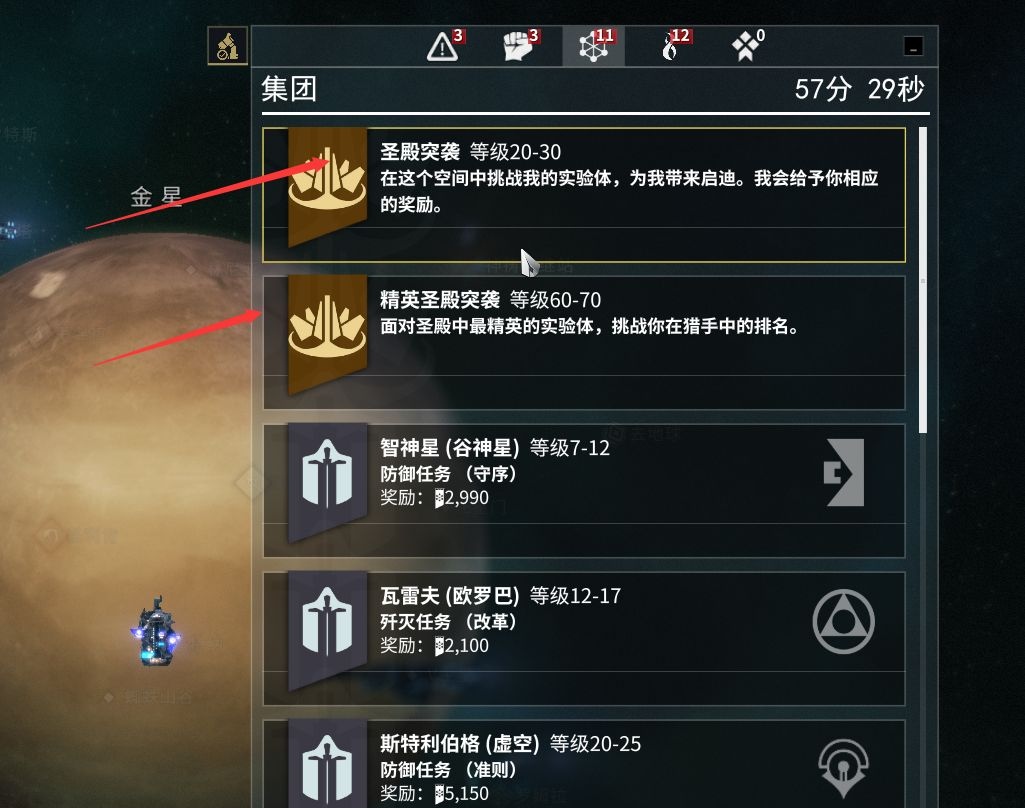
Task: Click the arrow syndicate emblem on 智神星 row
Action: click(x=844, y=473)
